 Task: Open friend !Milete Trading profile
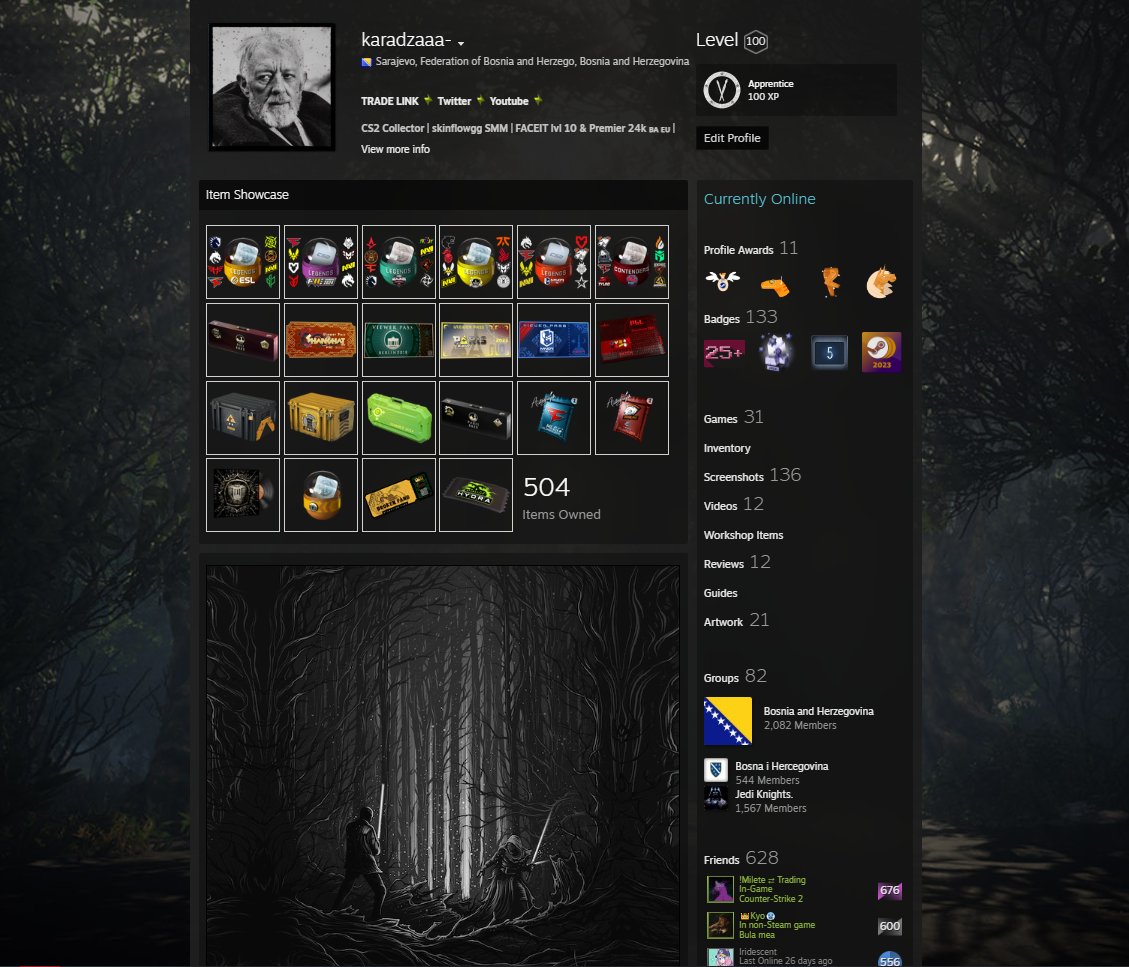pyautogui.click(x=803, y=889)
